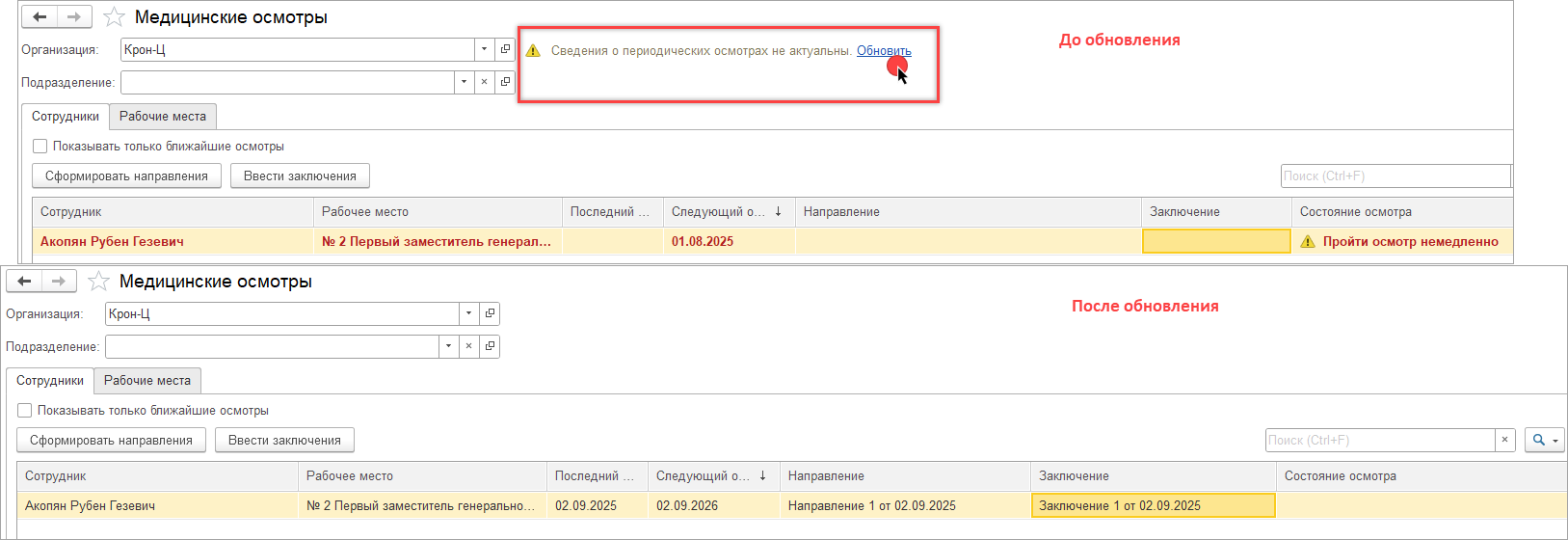Screen dimensions: 1568x540
Task: Select date cell 01.08.2025
Action: pos(729,241)
